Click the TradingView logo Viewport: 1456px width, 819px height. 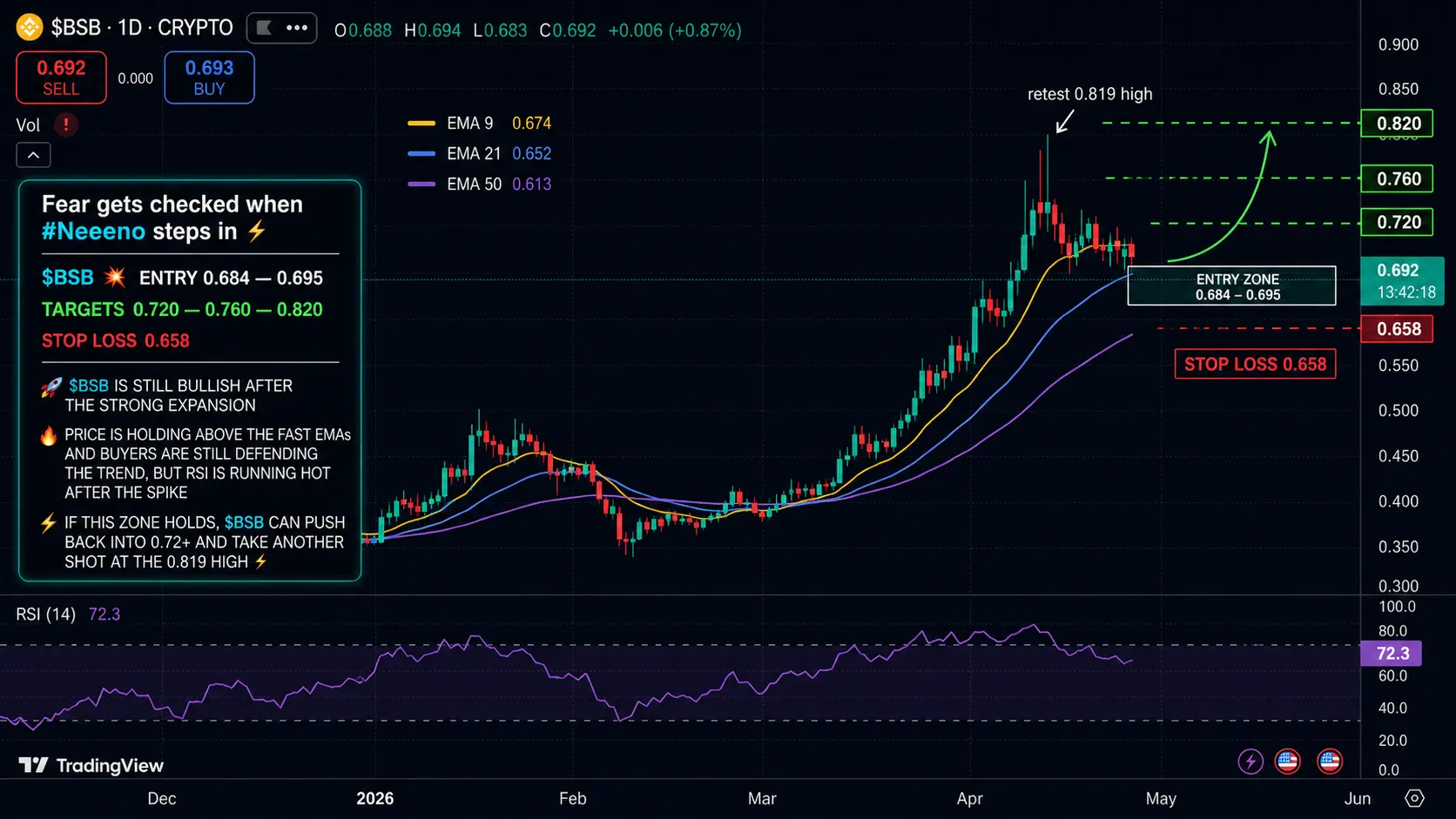[91, 765]
